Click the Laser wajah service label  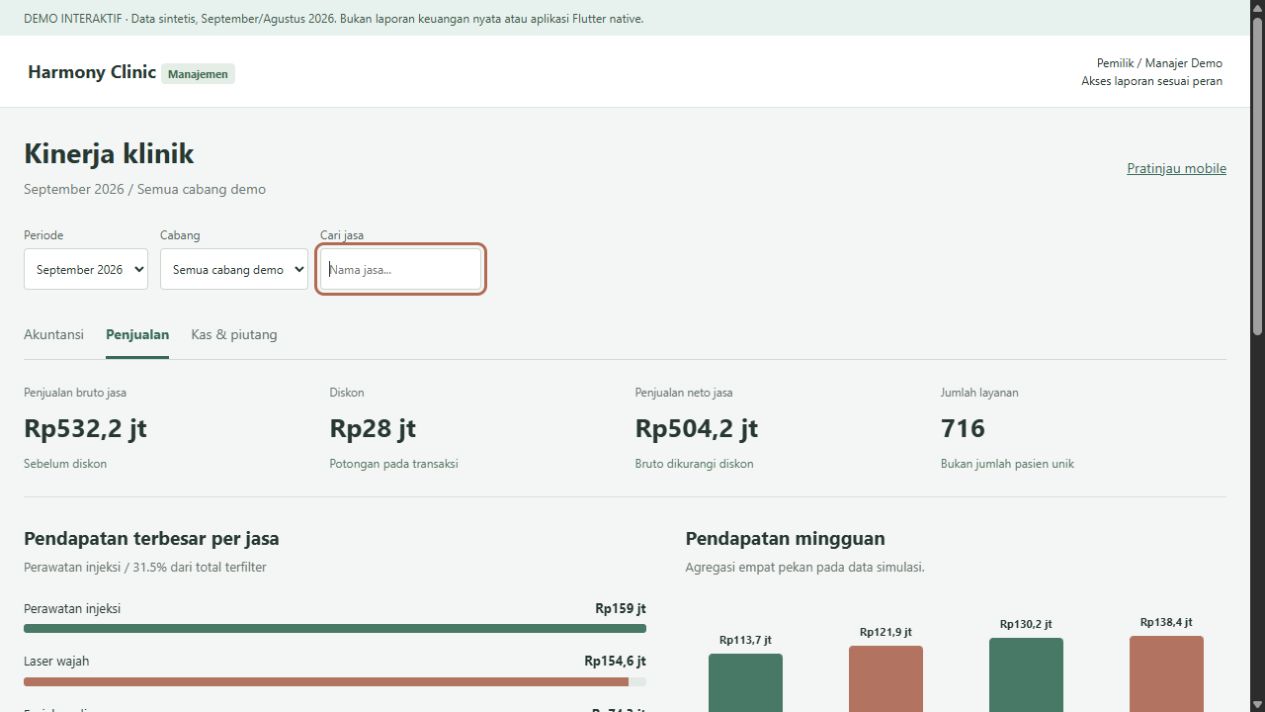click(56, 661)
